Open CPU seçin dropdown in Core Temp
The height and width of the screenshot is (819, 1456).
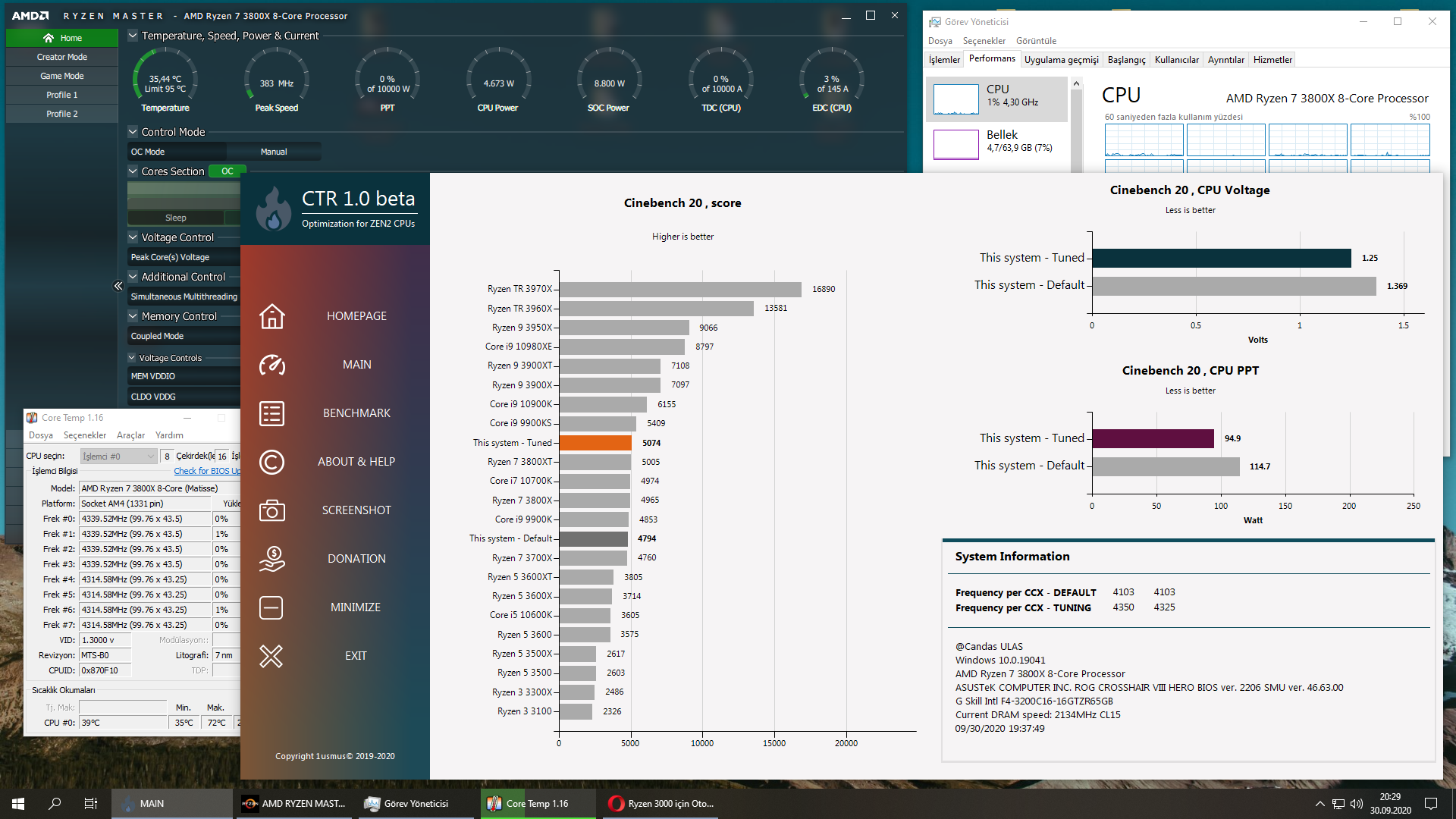(118, 457)
